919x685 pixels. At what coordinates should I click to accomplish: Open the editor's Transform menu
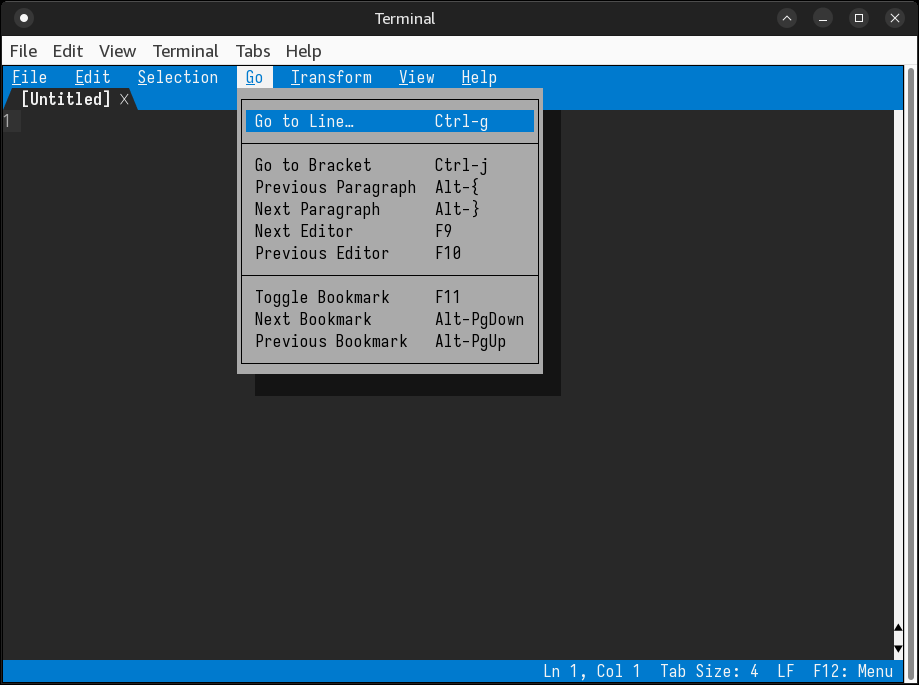tap(331, 77)
